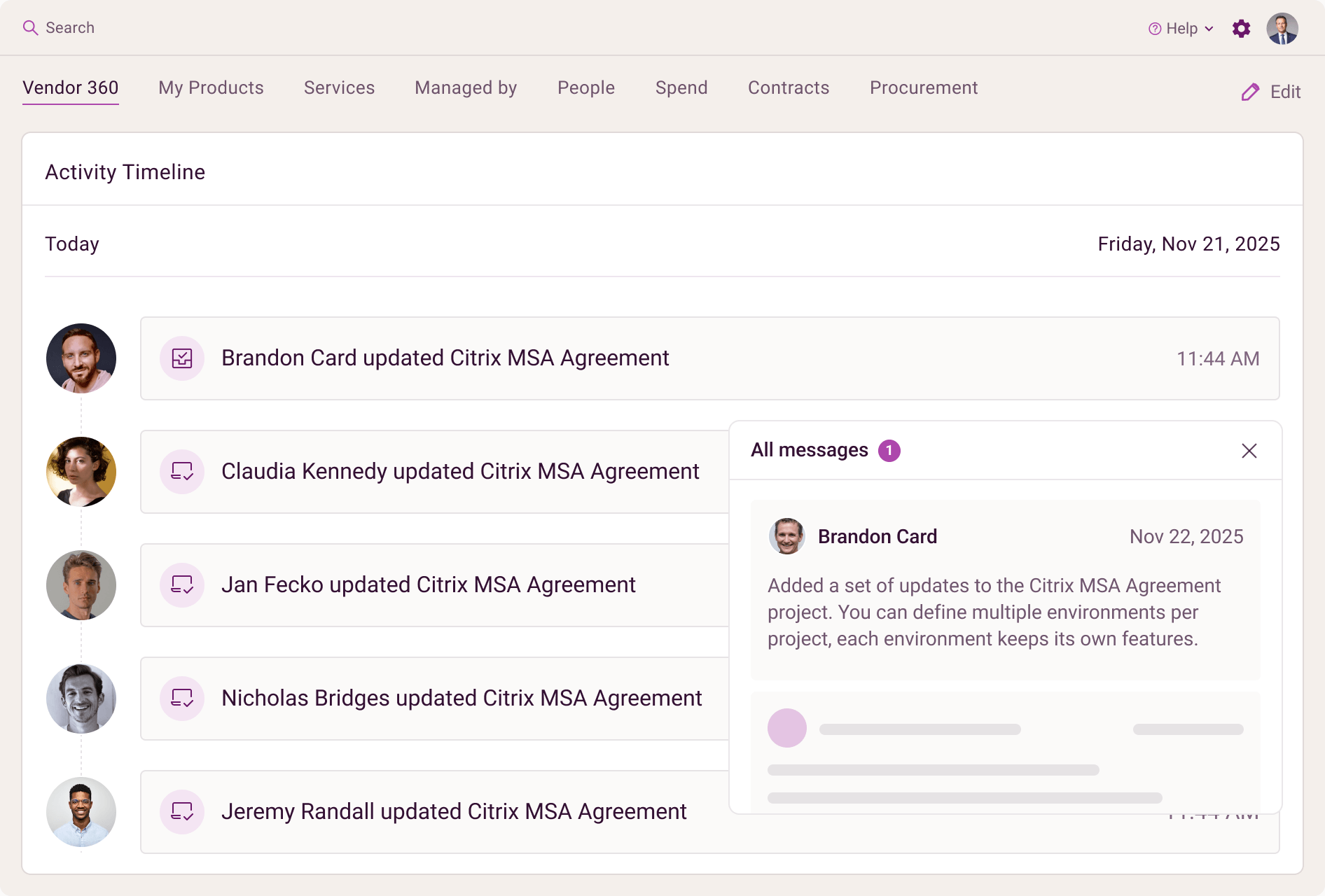Select the Managed by tab
This screenshot has width=1325, height=896.
pos(466,87)
